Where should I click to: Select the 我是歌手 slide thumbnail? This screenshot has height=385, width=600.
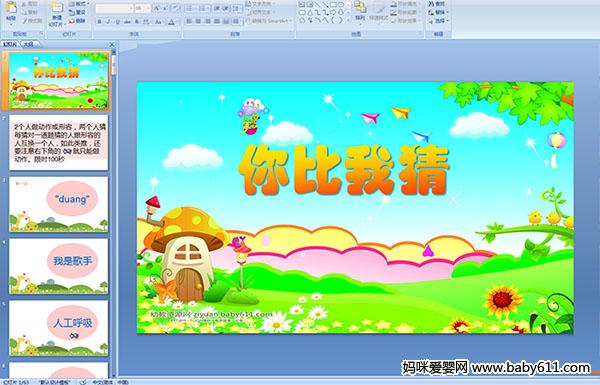point(59,266)
